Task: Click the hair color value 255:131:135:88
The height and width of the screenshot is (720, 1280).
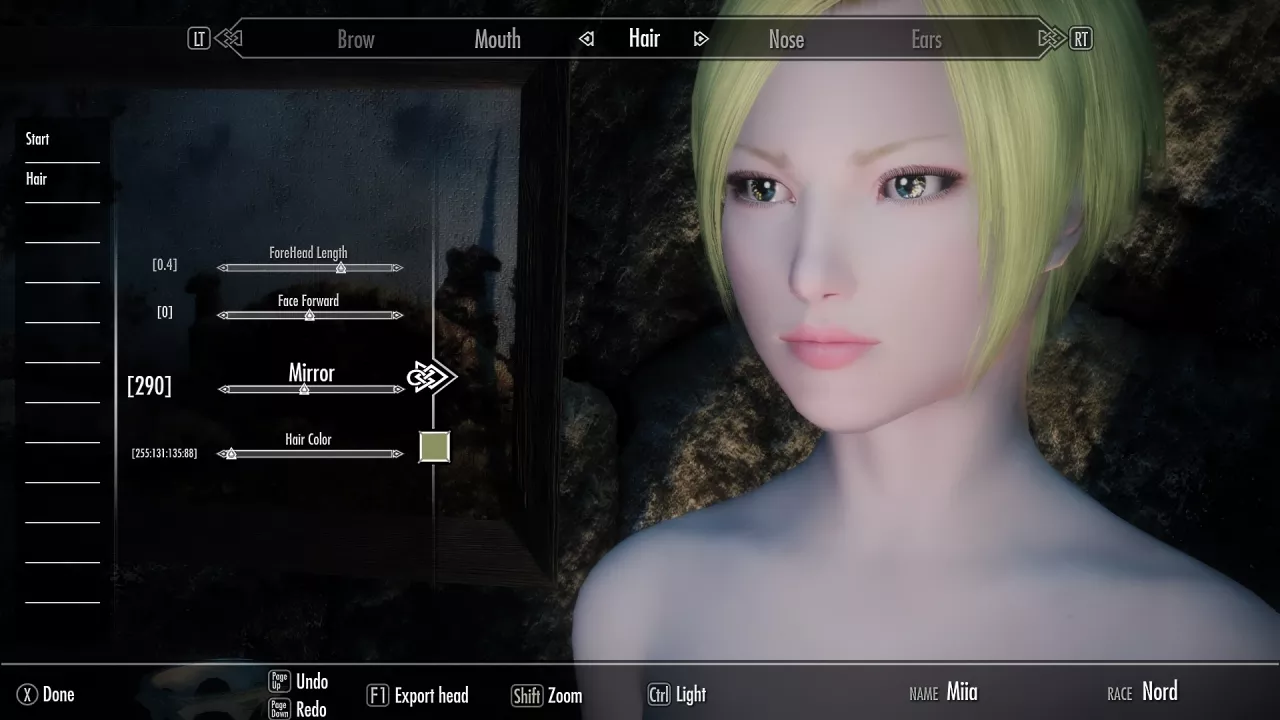Action: coord(164,453)
